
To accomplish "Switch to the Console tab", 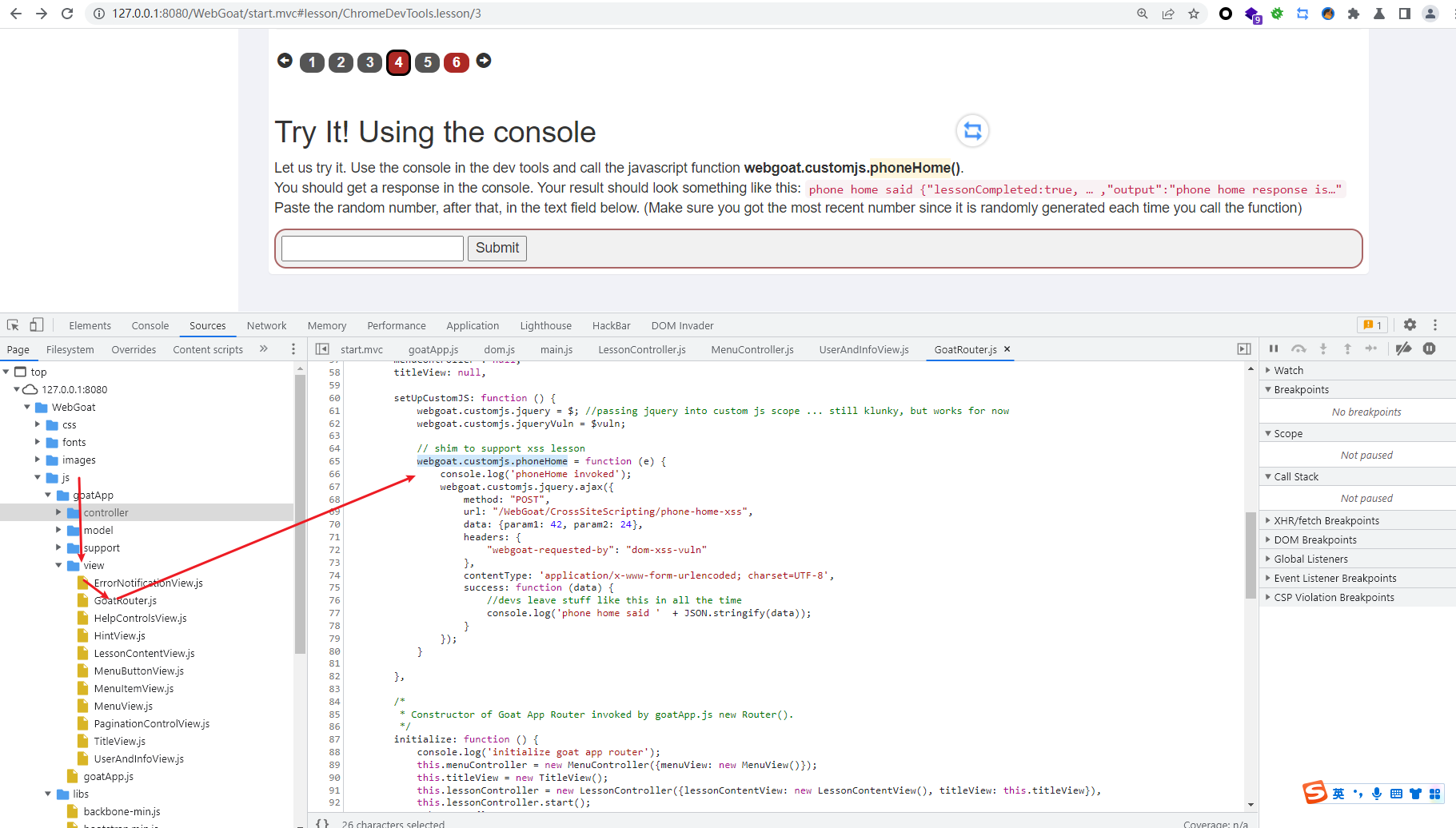I will pyautogui.click(x=150, y=325).
